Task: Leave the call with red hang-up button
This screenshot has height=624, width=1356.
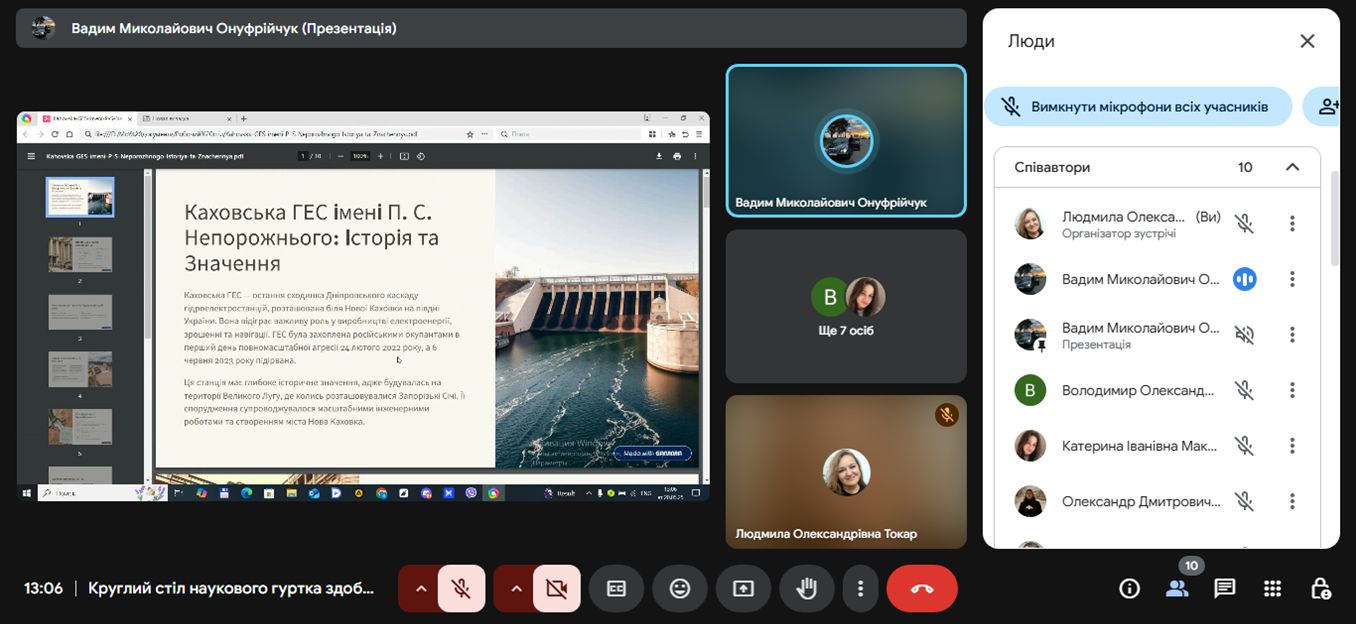Action: tap(922, 589)
